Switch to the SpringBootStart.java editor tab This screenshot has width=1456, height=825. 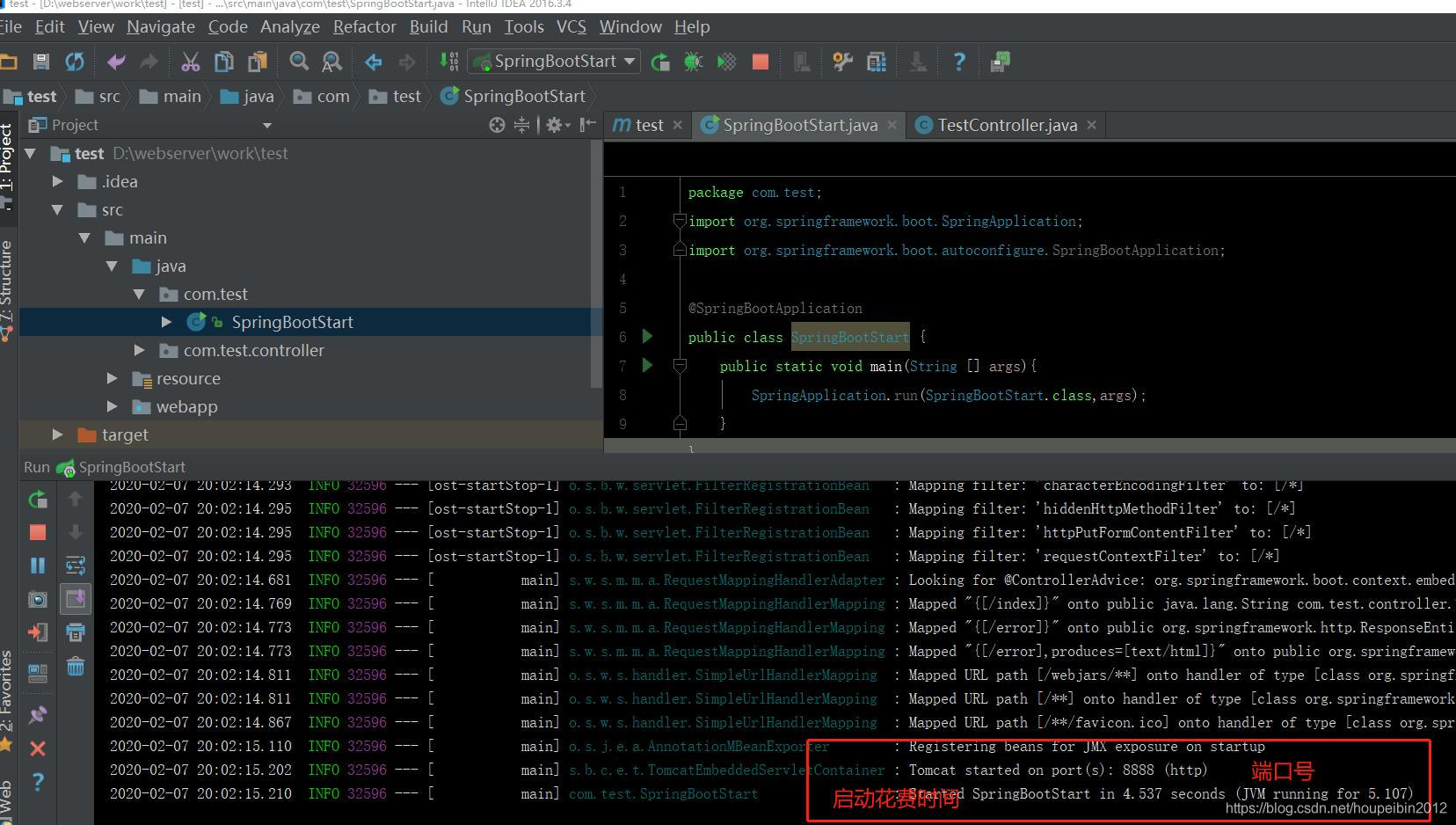(800, 125)
